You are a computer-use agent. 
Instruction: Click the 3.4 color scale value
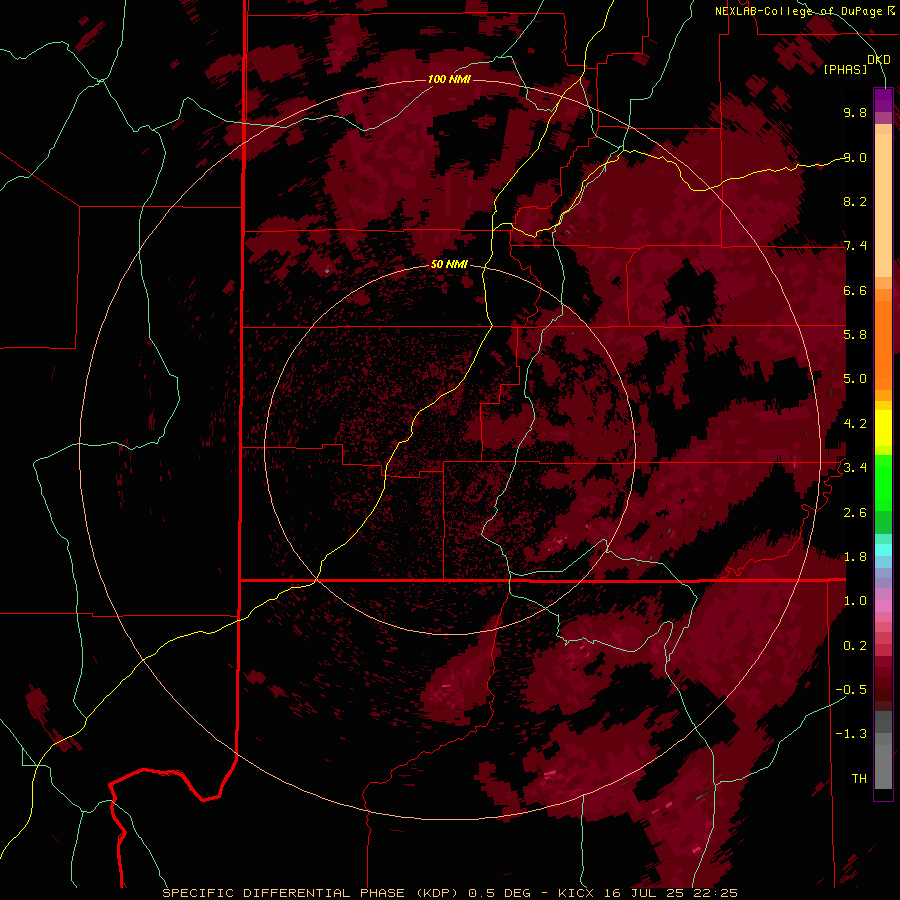[855, 468]
